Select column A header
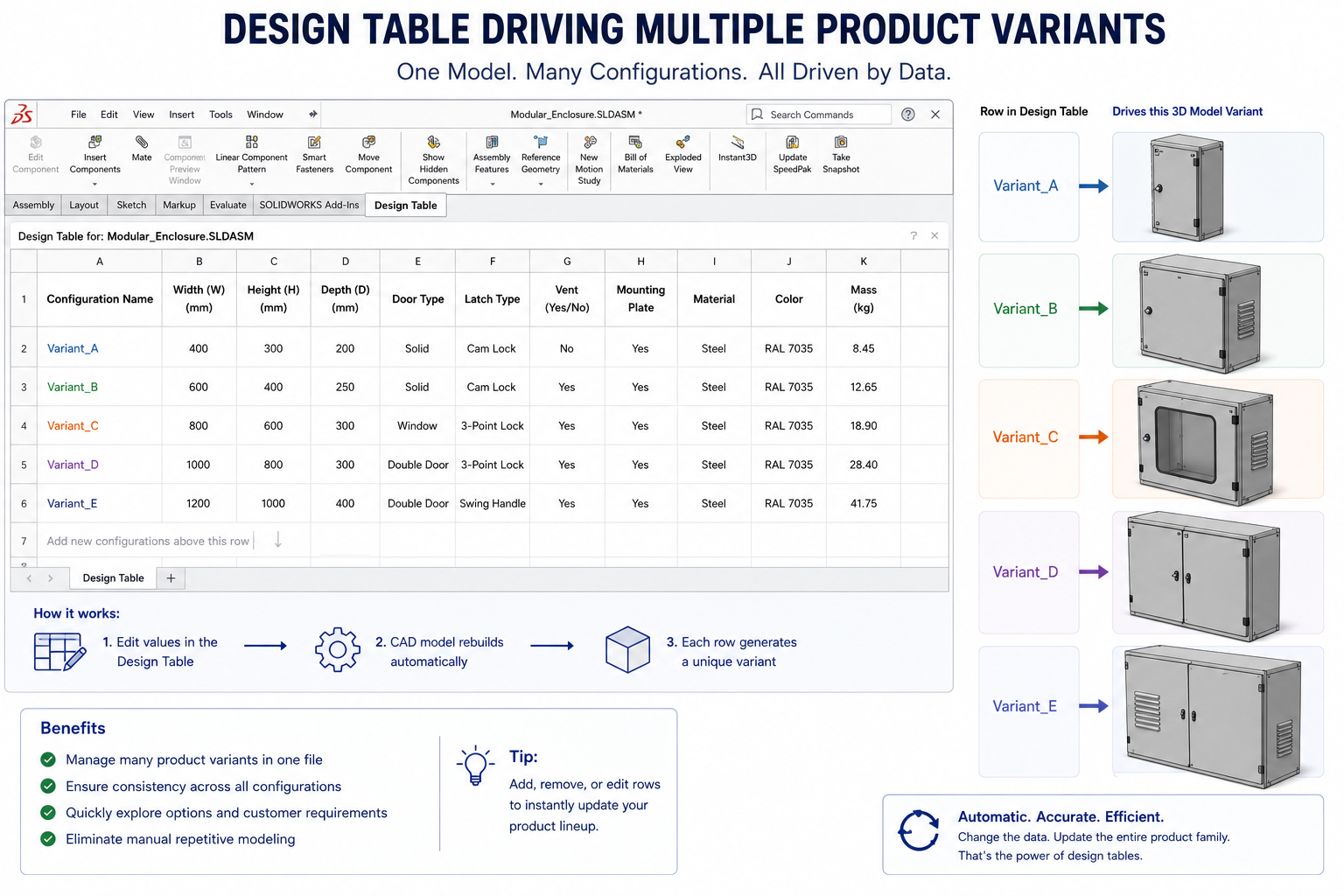 [x=100, y=262]
